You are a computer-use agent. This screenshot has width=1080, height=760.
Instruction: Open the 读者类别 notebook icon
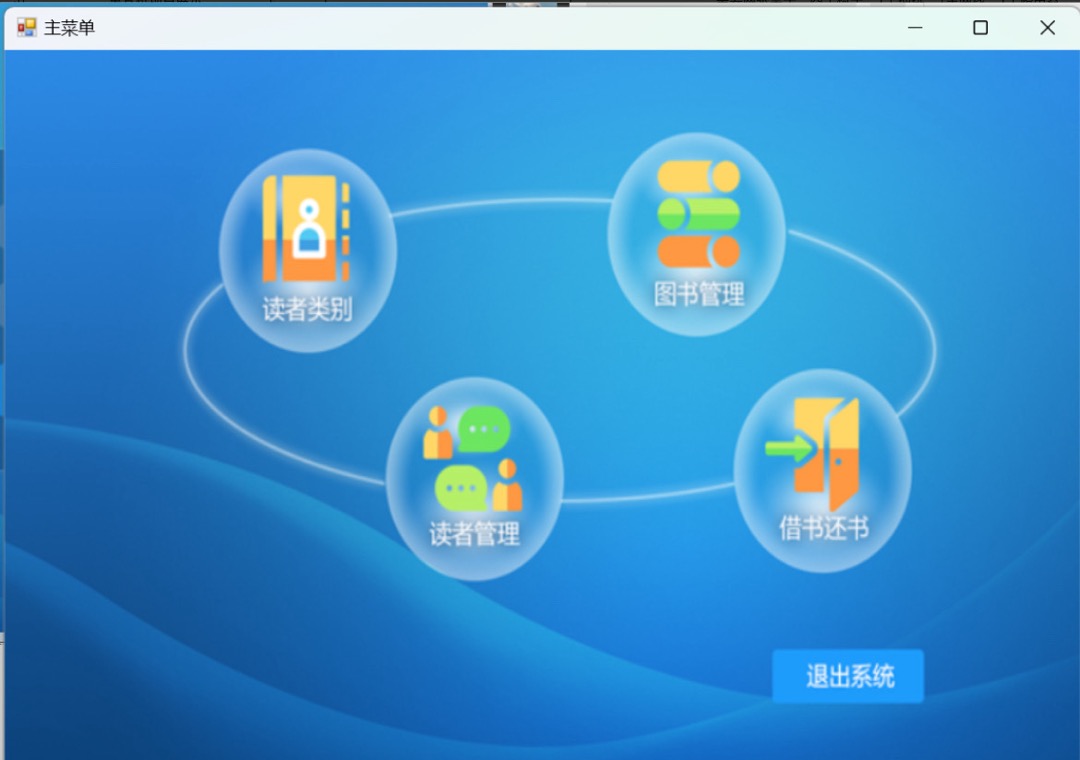[x=305, y=230]
